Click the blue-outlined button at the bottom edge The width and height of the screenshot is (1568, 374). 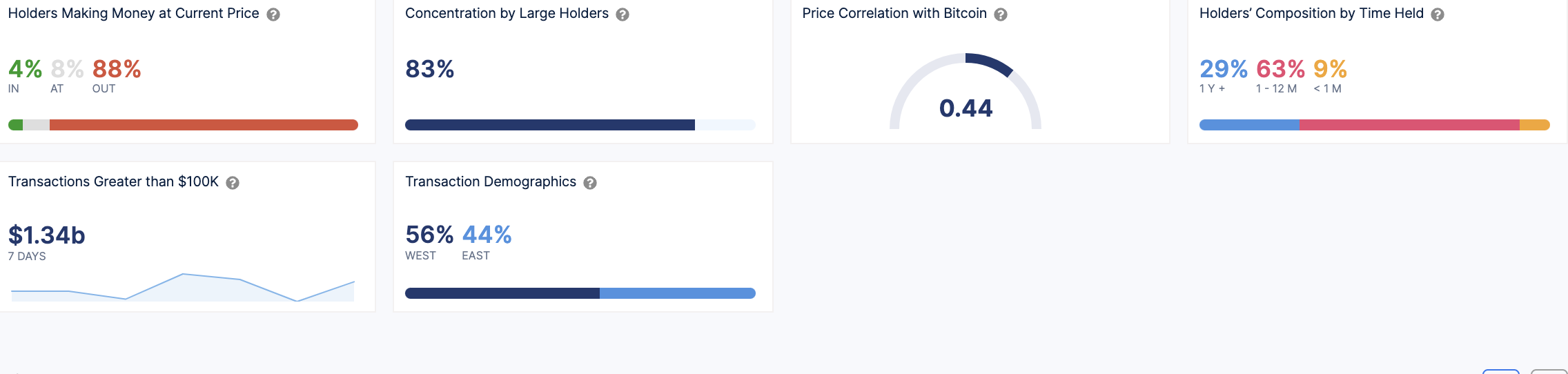click(x=1501, y=371)
